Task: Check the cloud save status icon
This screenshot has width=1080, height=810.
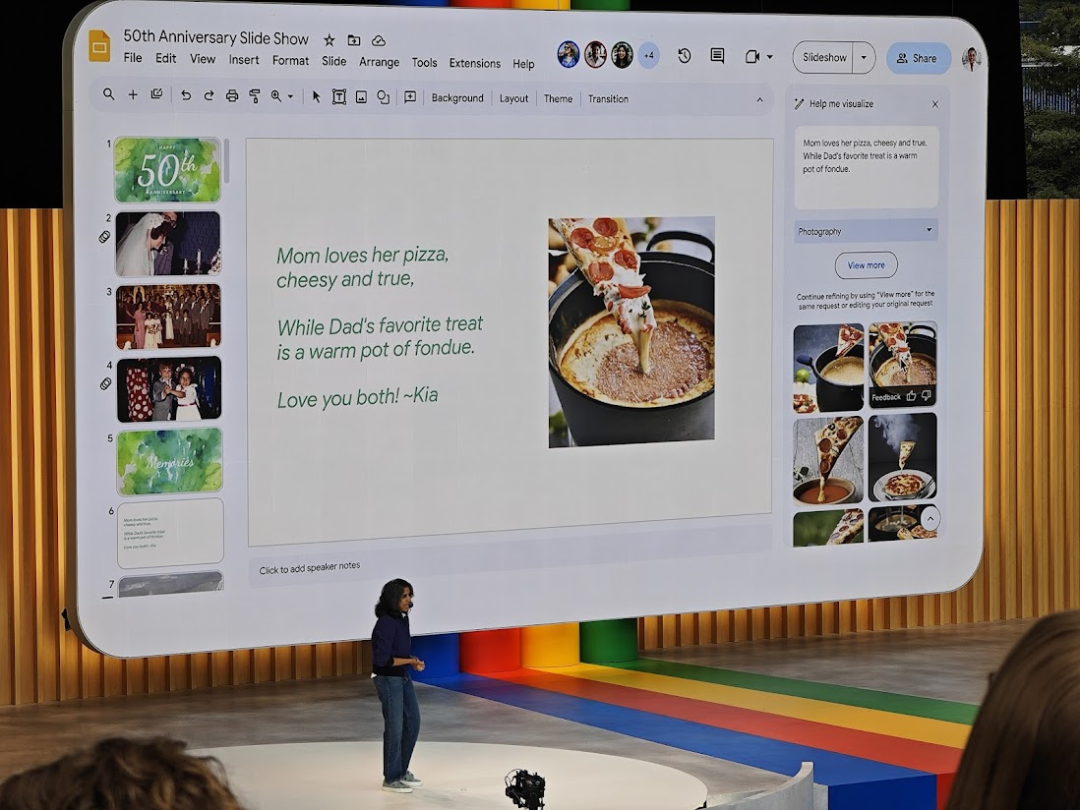Action: pyautogui.click(x=378, y=41)
